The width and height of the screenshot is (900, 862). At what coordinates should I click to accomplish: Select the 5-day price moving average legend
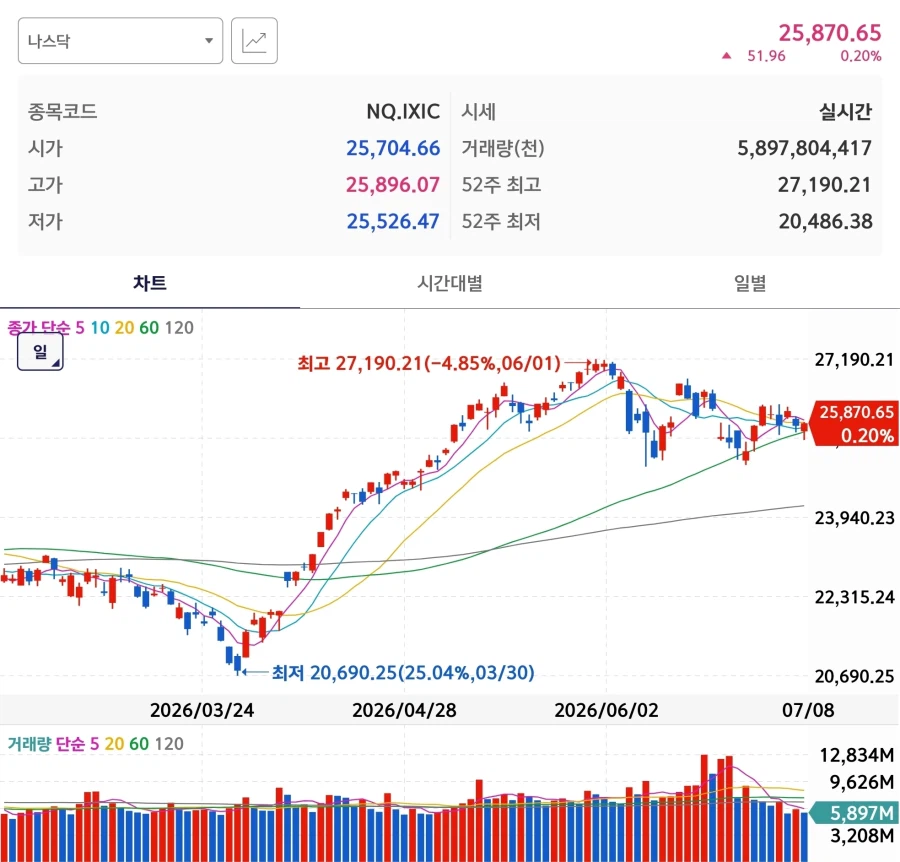80,328
